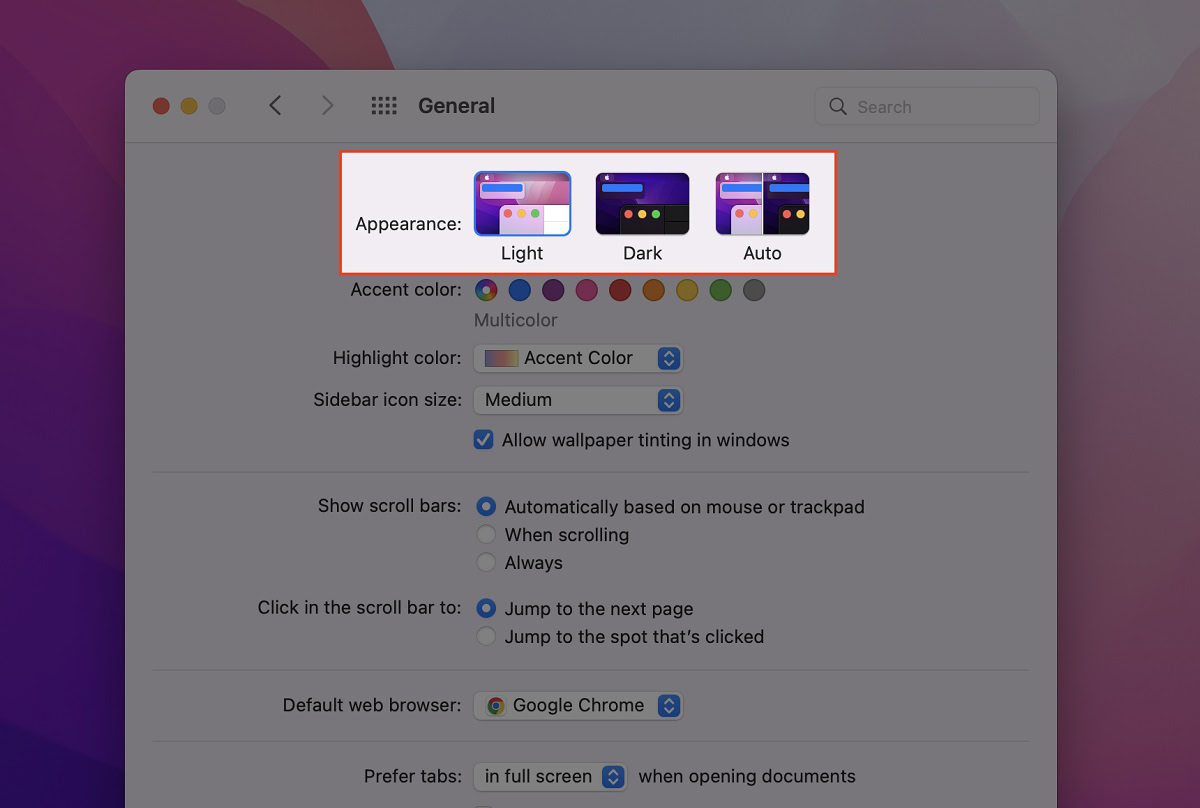1200x808 pixels.
Task: Click in the Search field
Action: click(927, 106)
